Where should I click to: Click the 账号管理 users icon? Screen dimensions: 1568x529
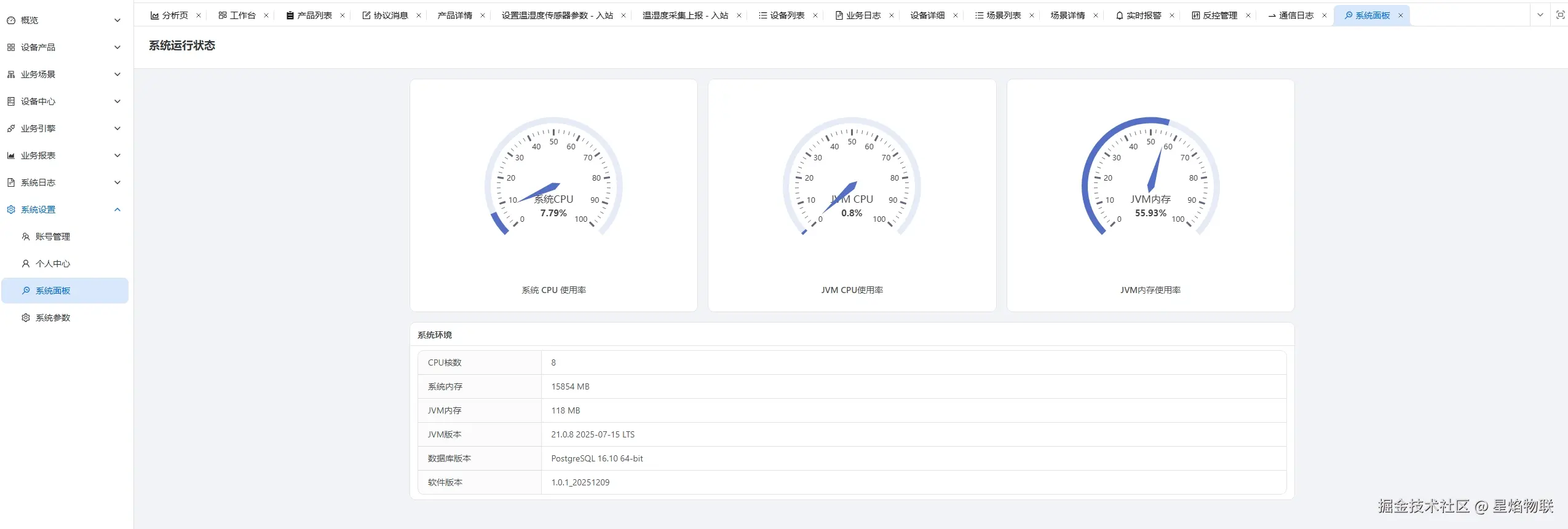pyautogui.click(x=26, y=237)
